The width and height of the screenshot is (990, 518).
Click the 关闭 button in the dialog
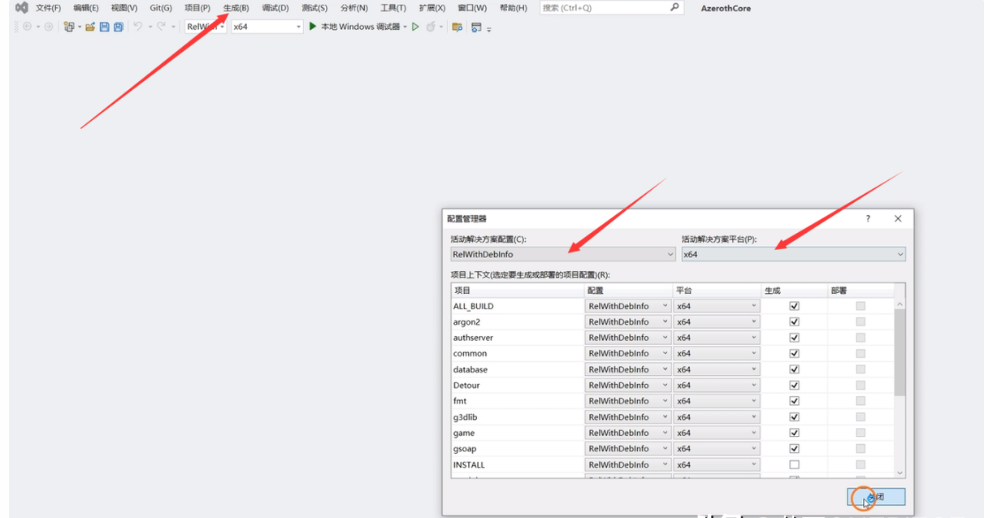(876, 497)
